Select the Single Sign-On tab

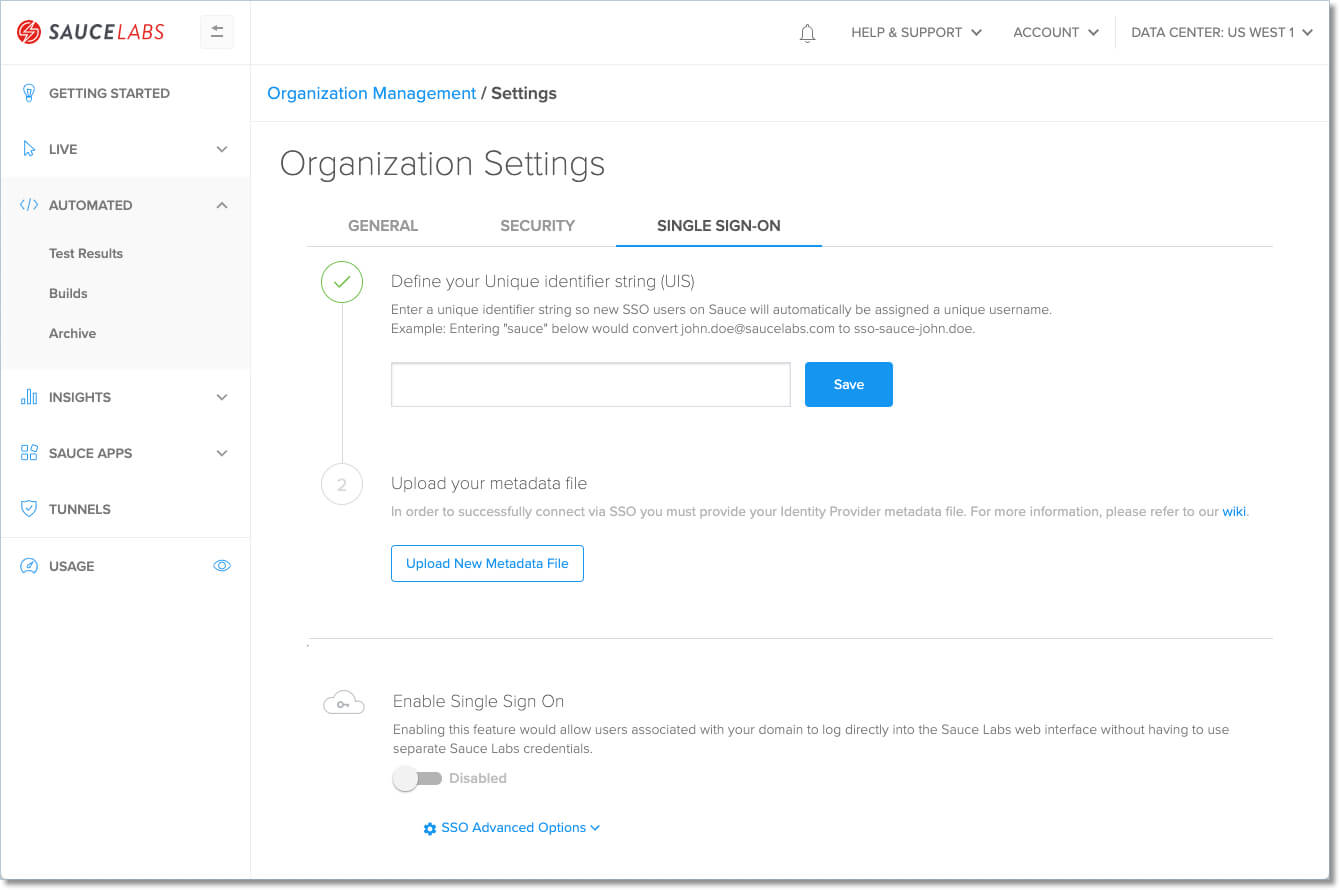click(719, 225)
